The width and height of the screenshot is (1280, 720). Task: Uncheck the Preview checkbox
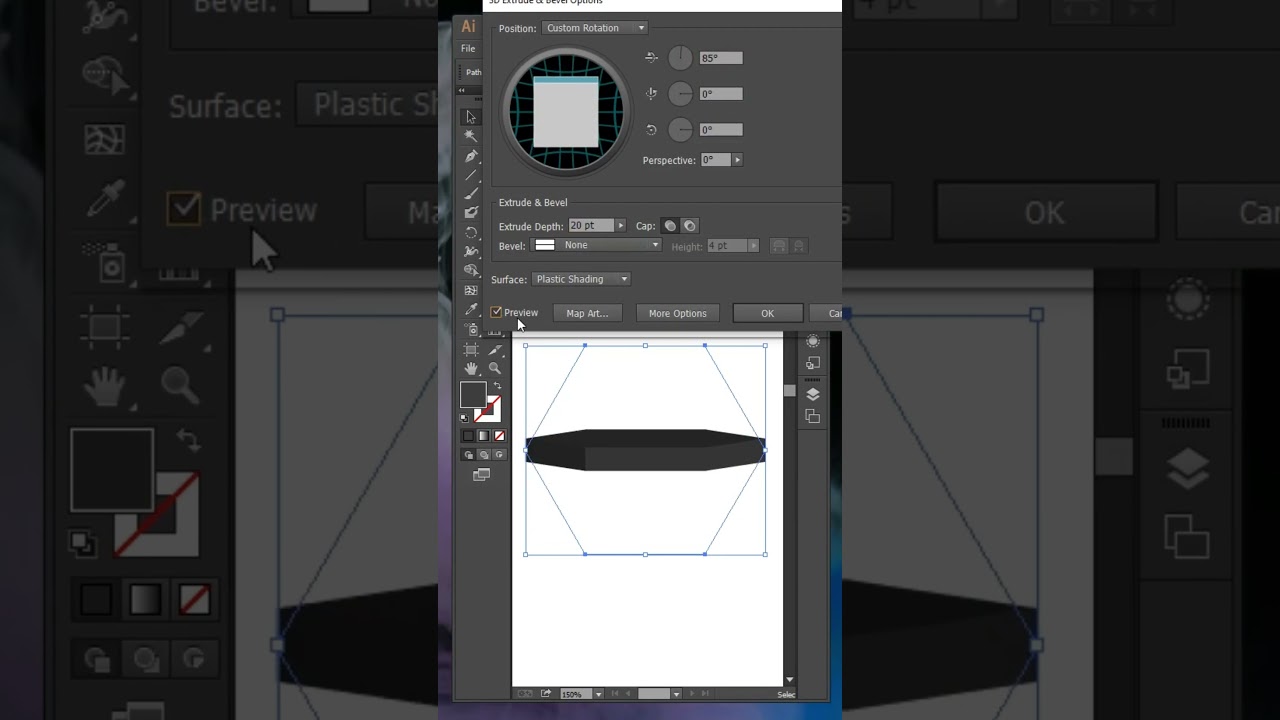pos(496,313)
